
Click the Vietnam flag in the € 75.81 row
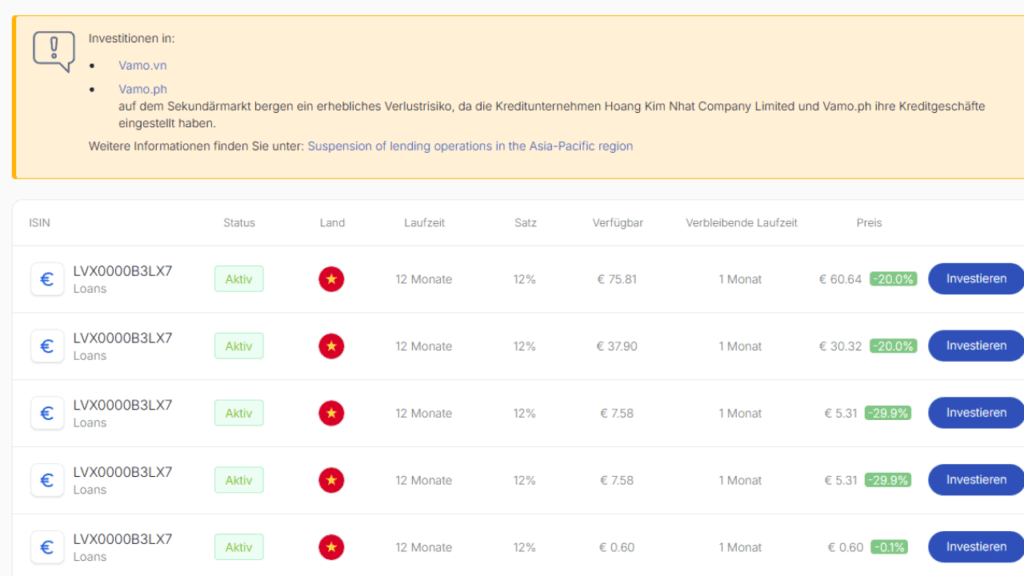pyautogui.click(x=331, y=279)
